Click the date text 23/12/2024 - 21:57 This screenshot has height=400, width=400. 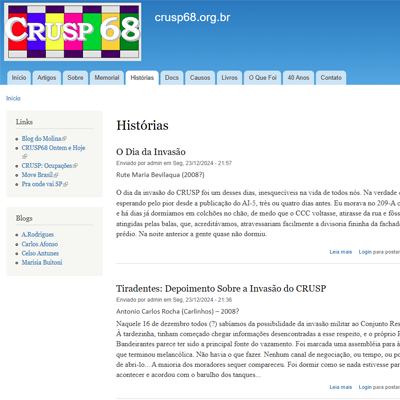click(x=209, y=163)
